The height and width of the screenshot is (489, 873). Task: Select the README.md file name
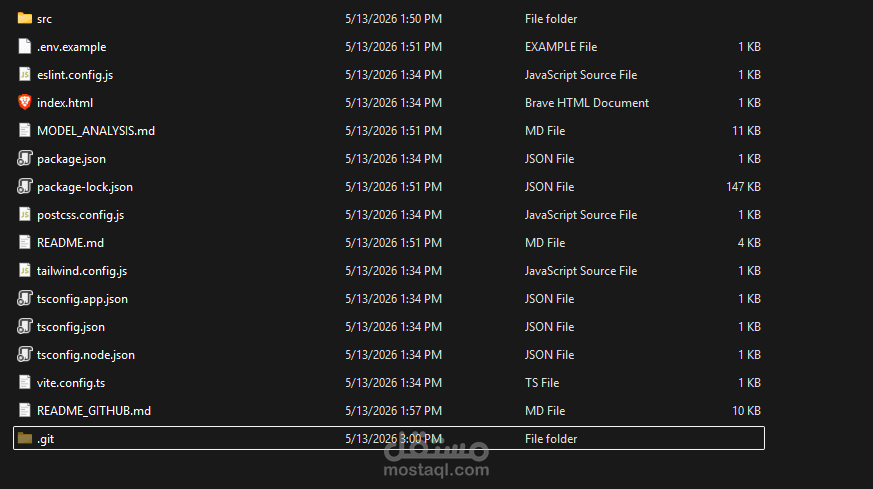coord(70,243)
